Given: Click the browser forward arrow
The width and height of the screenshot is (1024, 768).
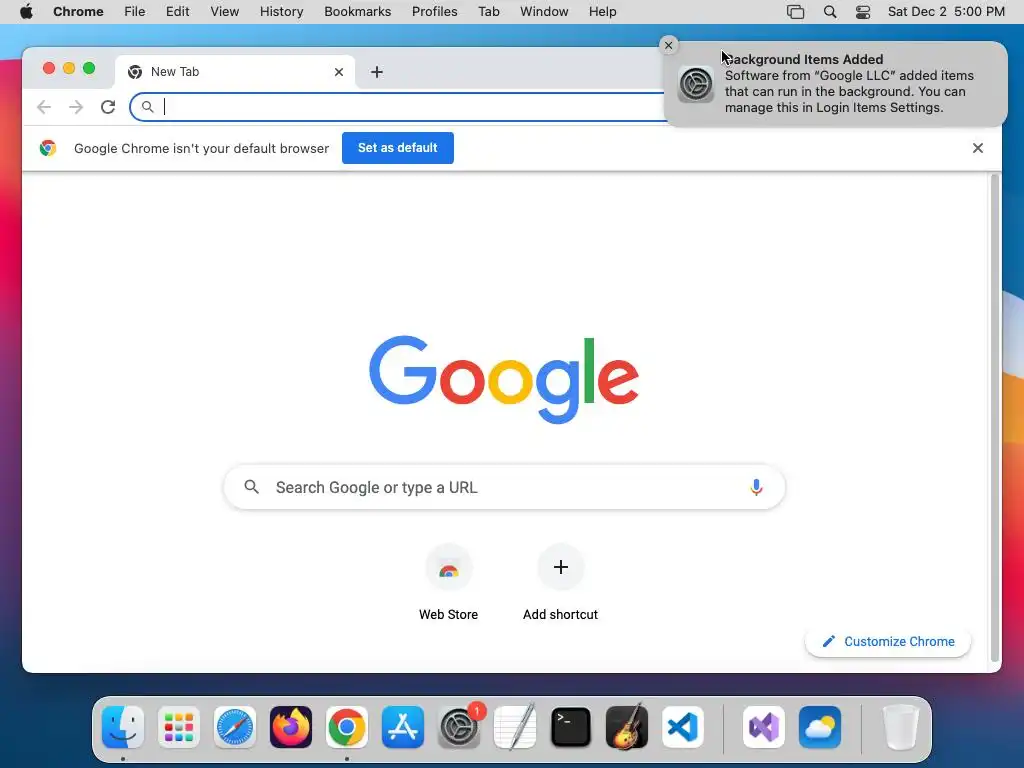Looking at the screenshot, I should pyautogui.click(x=76, y=107).
